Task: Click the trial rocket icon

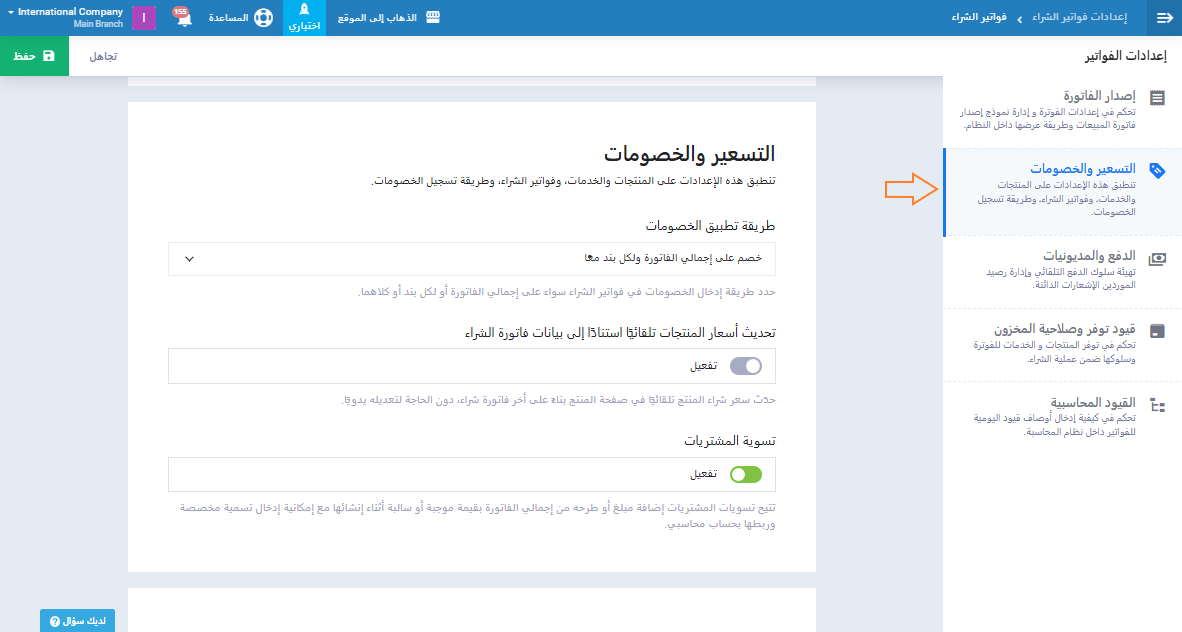Action: click(304, 11)
